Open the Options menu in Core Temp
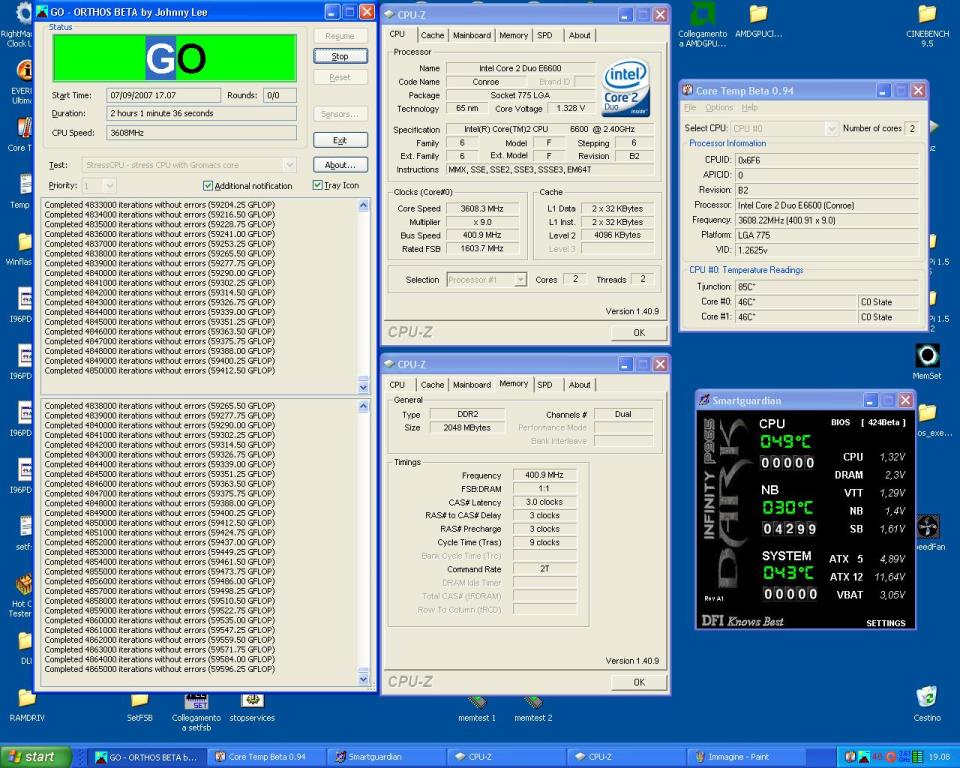The width and height of the screenshot is (960, 768). click(x=719, y=108)
